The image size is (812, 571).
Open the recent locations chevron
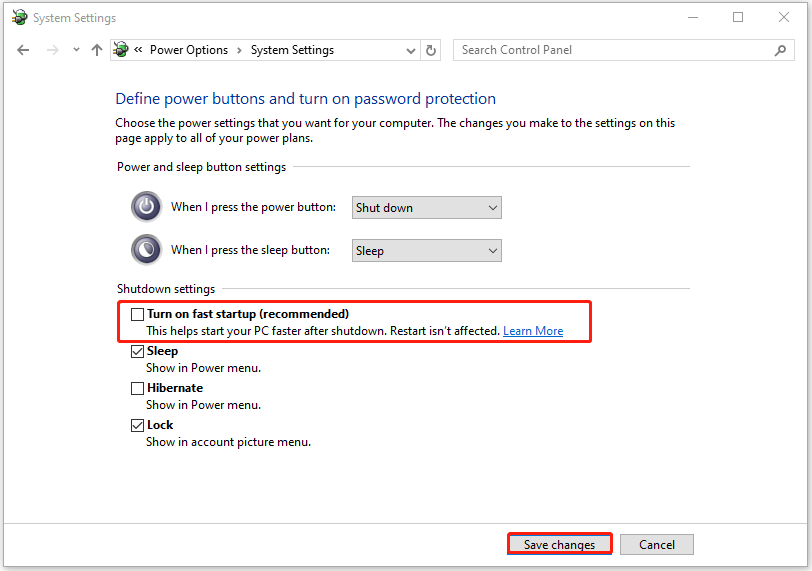pyautogui.click(x=76, y=50)
